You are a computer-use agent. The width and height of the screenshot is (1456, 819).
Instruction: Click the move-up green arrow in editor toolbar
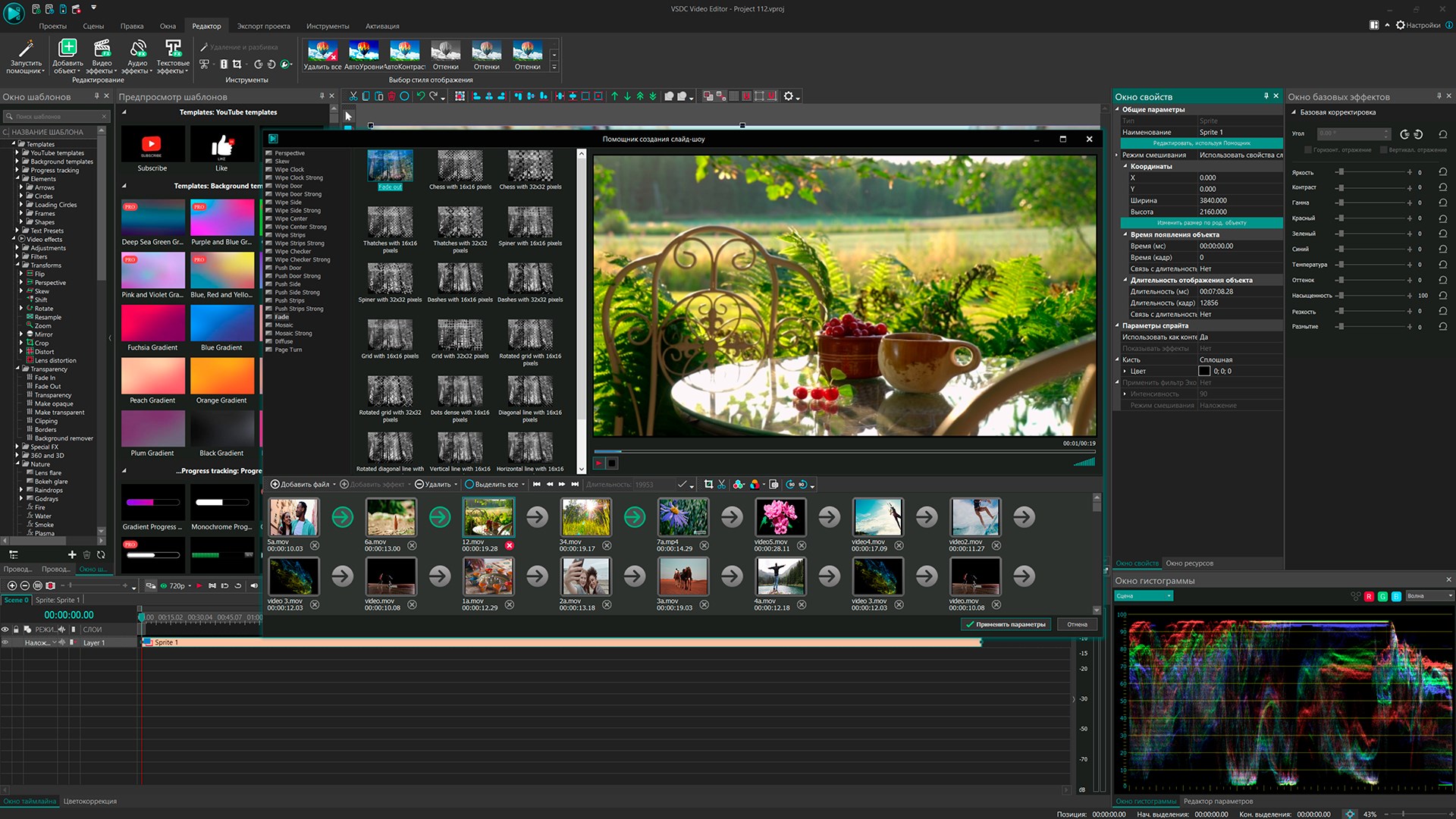[x=615, y=96]
